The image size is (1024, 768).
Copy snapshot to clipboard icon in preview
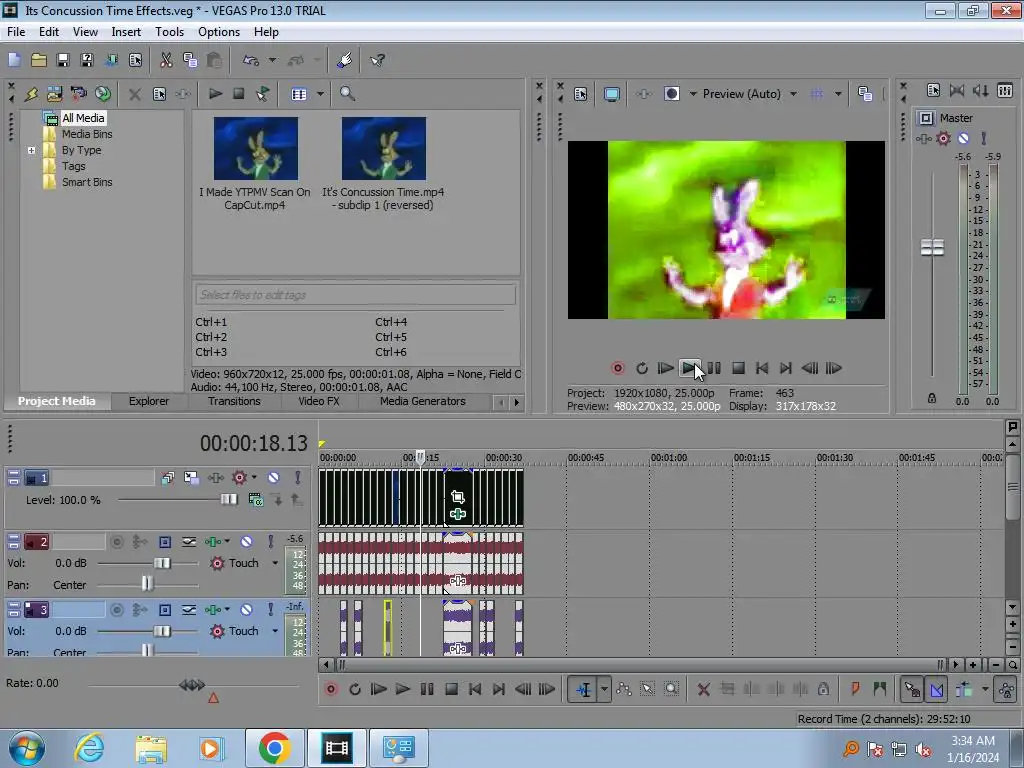point(865,94)
